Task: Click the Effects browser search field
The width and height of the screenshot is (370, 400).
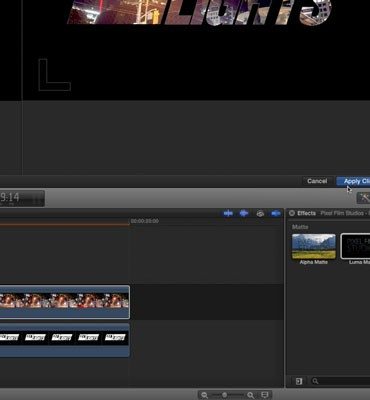Action: pos(340,381)
